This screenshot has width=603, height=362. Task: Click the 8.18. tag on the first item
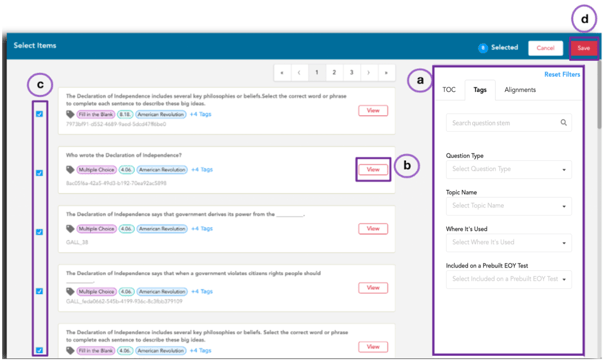pos(125,114)
